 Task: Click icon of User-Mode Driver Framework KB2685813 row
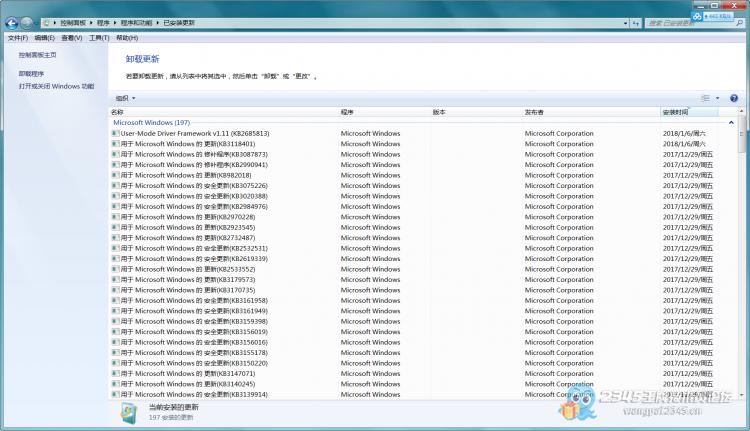click(115, 133)
